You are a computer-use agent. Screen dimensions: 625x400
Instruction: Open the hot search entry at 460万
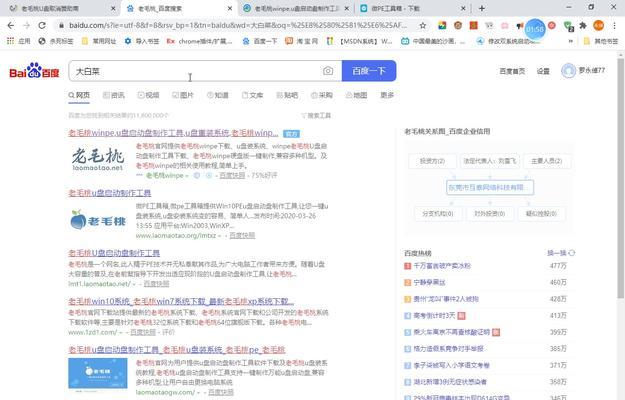(x=429, y=282)
